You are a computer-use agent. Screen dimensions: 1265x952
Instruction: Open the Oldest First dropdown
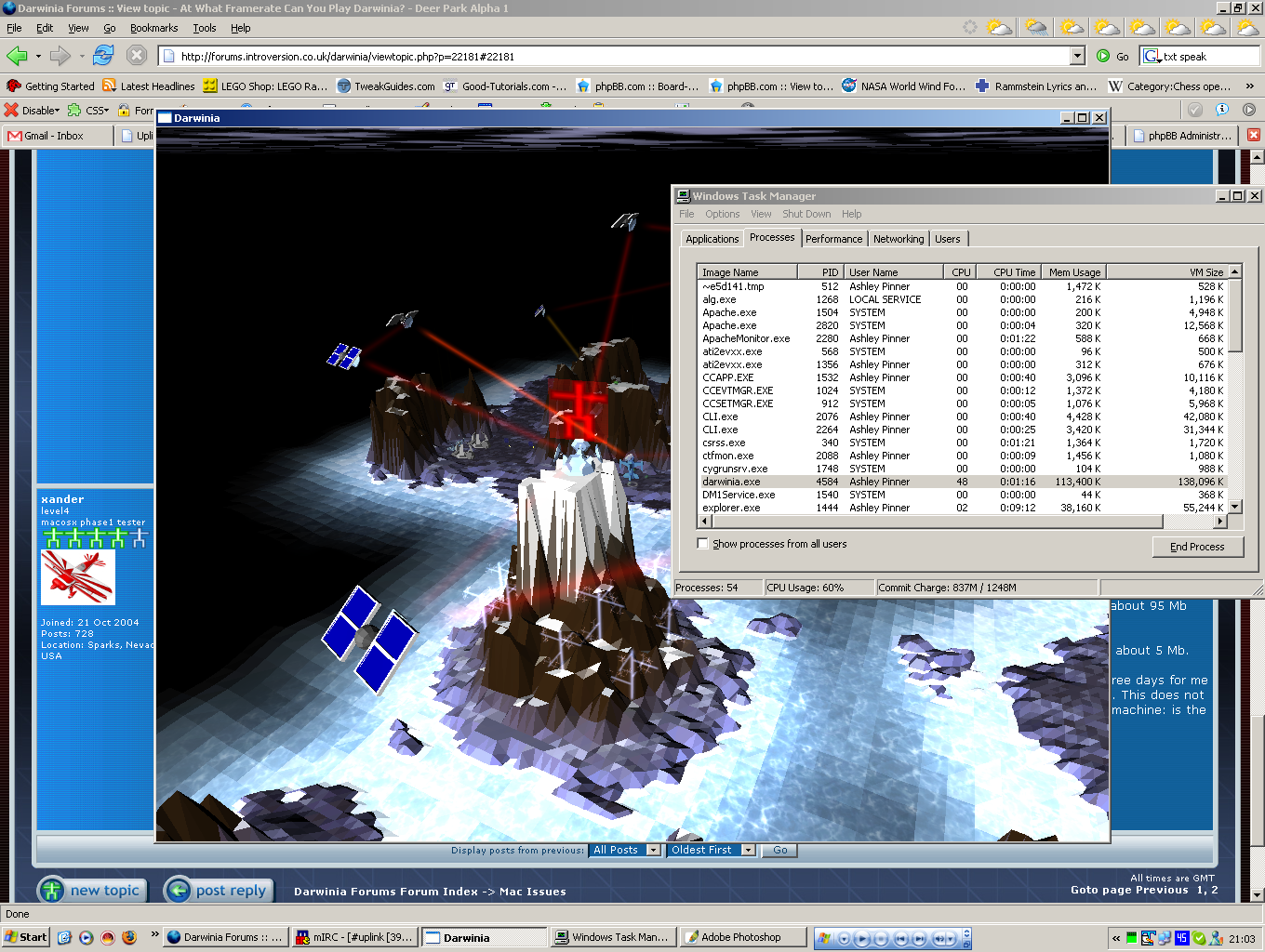(712, 850)
